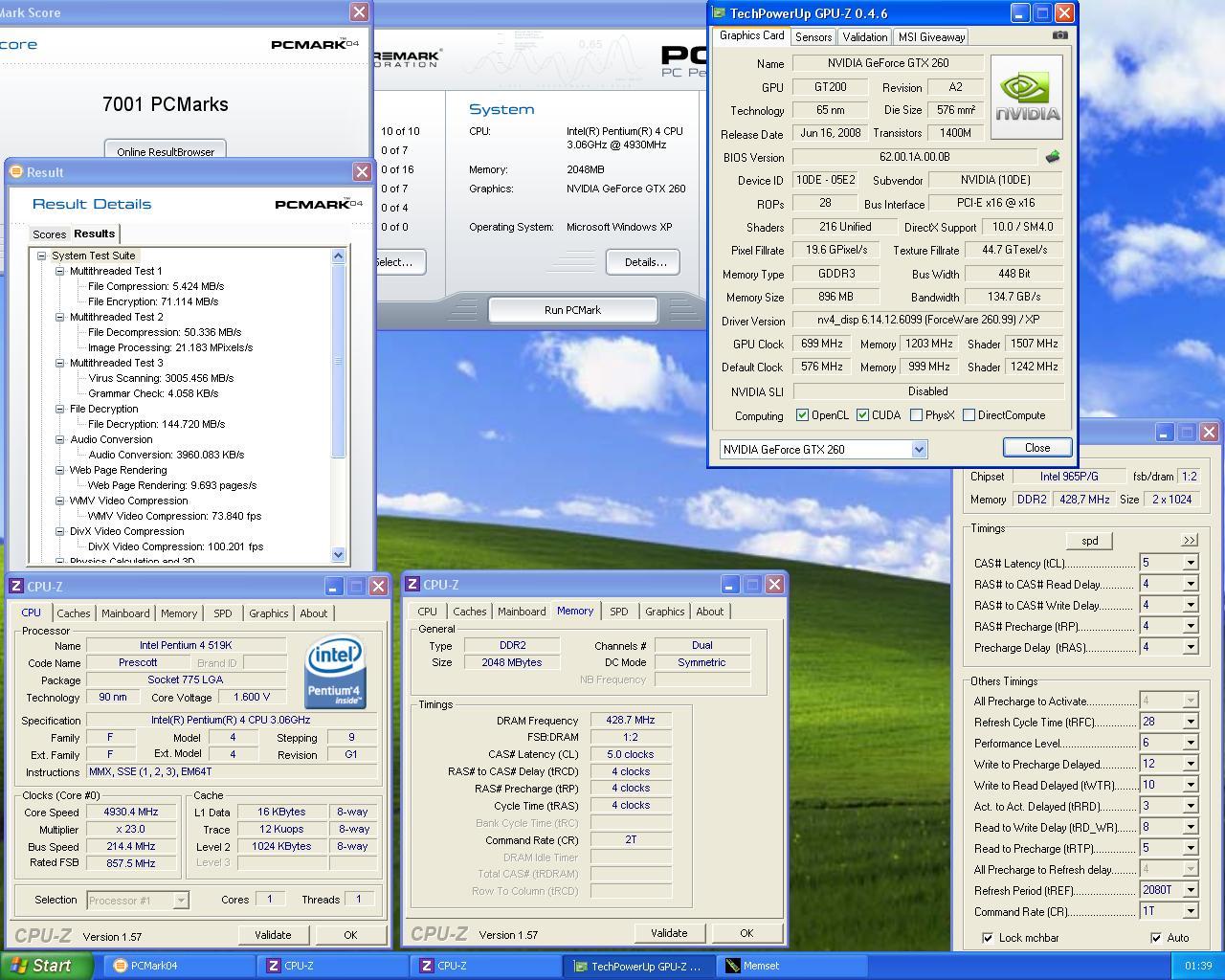Toggle Lock mchbar checkbox in Memset
This screenshot has height=980, width=1225.
987,938
